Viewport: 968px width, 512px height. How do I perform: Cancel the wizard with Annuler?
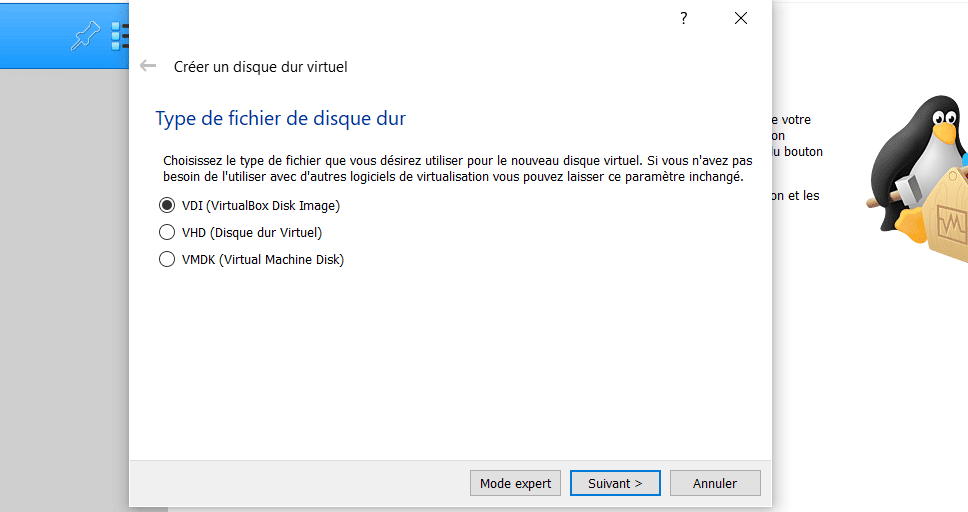(x=715, y=483)
